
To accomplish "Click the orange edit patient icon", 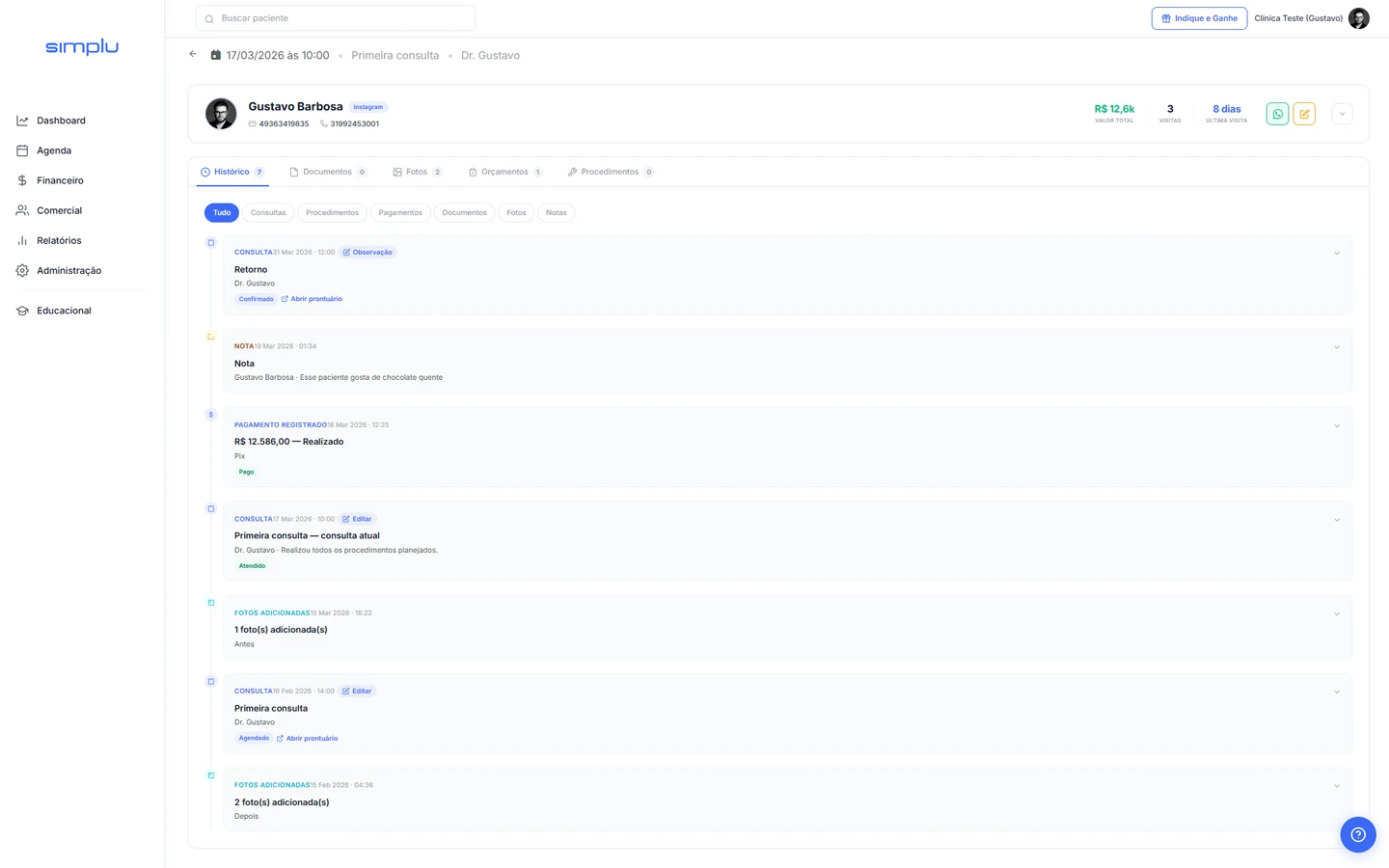I will pyautogui.click(x=1304, y=114).
